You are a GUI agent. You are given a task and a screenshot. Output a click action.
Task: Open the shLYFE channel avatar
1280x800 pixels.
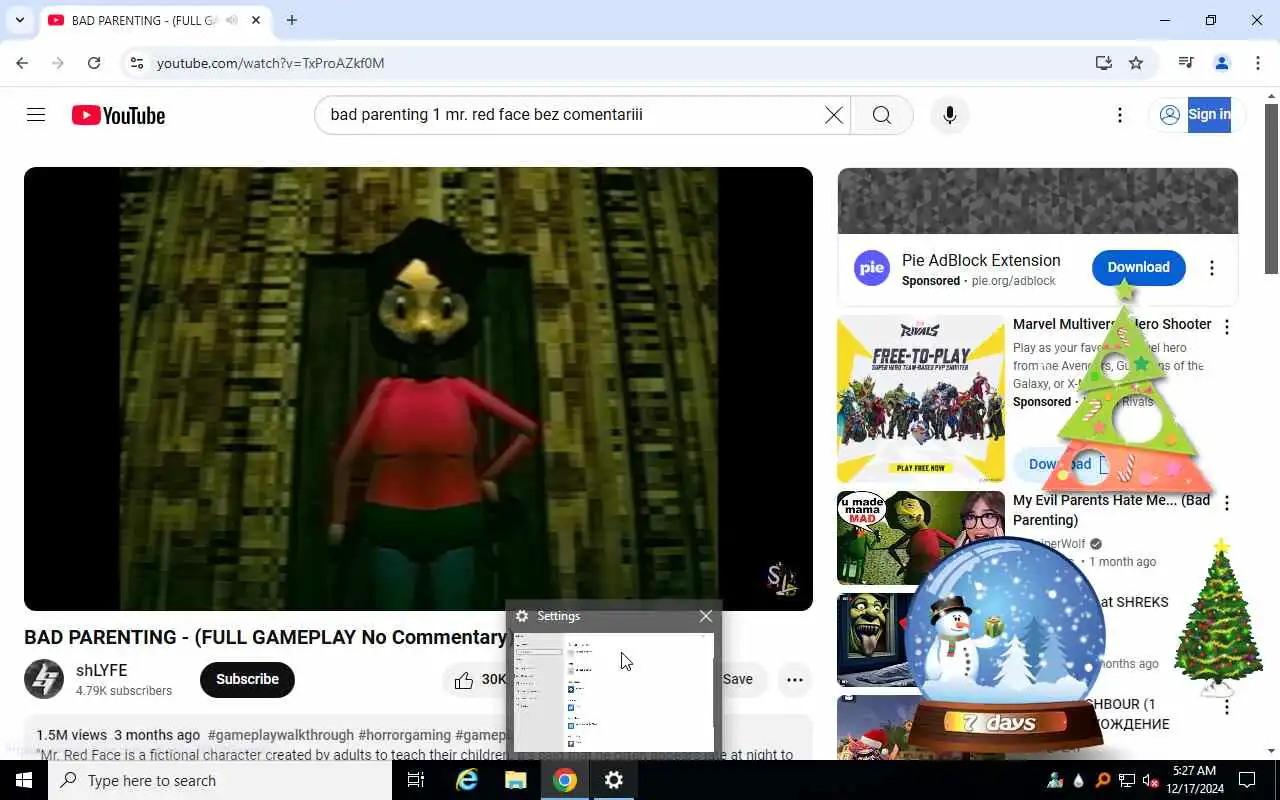click(x=44, y=679)
